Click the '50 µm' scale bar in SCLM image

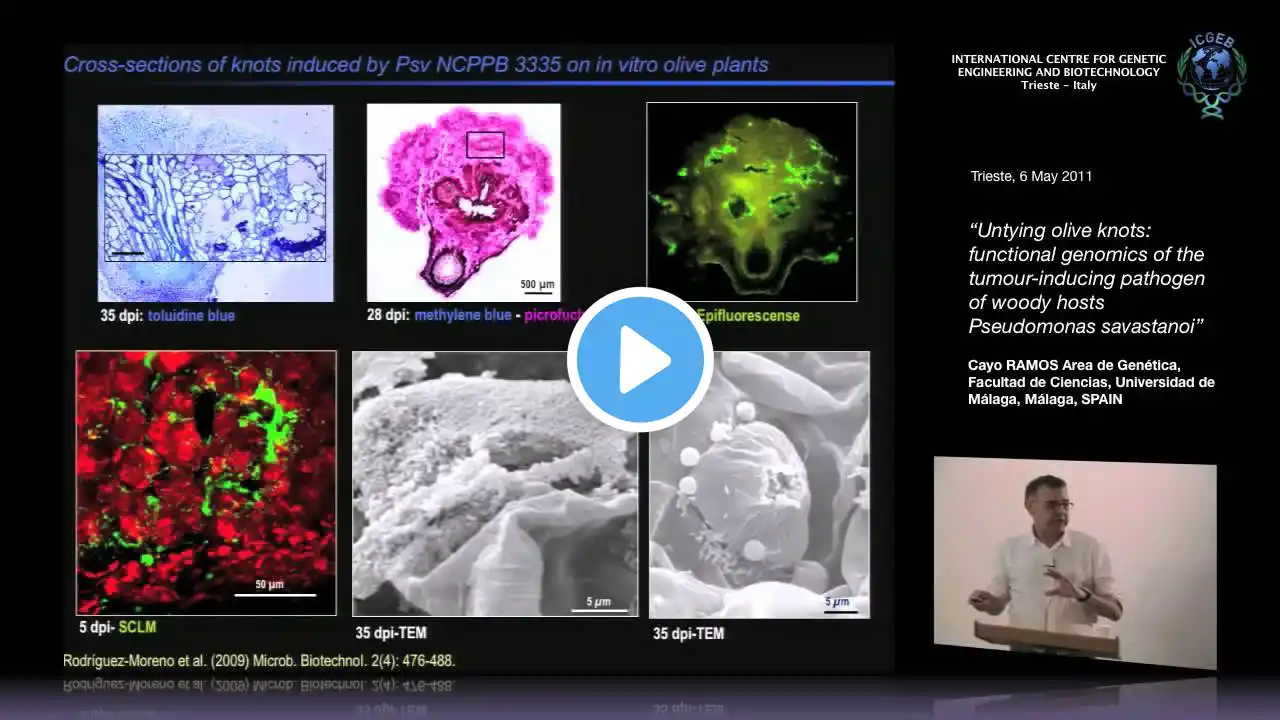[x=274, y=588]
